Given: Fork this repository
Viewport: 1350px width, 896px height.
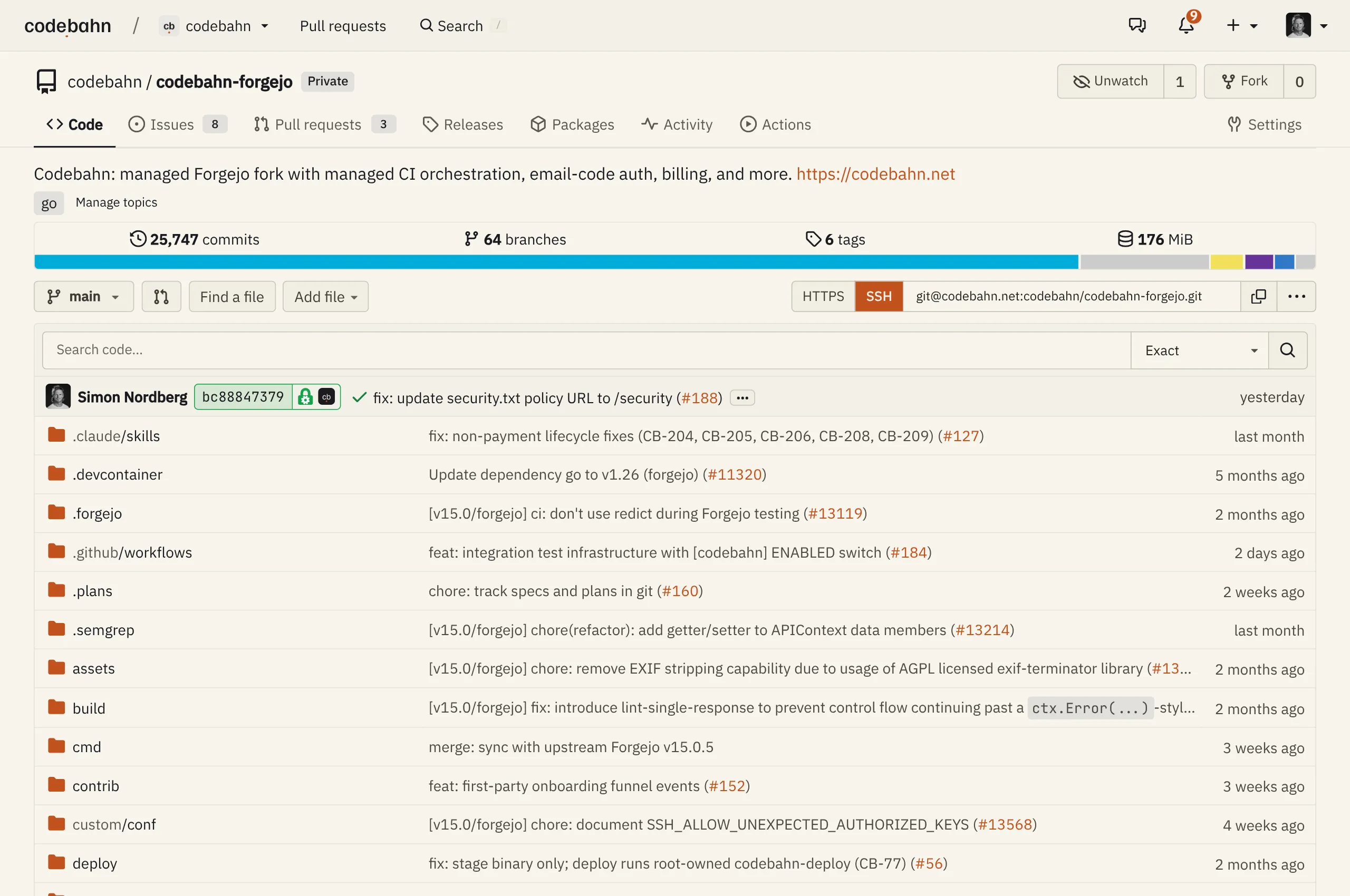Looking at the screenshot, I should pyautogui.click(x=1243, y=81).
